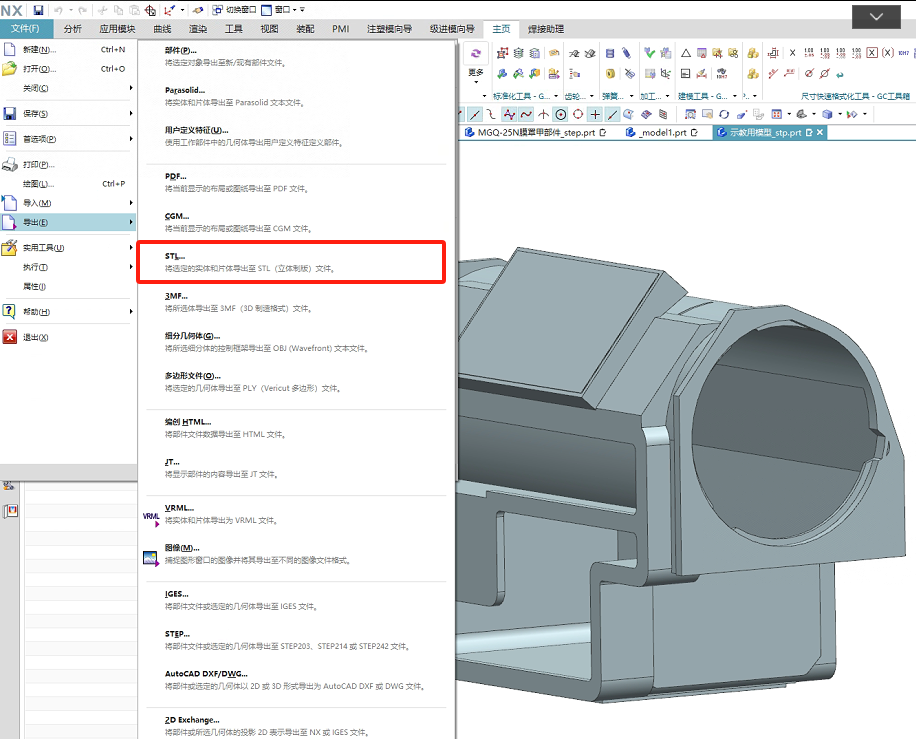This screenshot has height=739, width=916.
Task: Click the ribbon collapse chevron at top right
Action: point(876,17)
